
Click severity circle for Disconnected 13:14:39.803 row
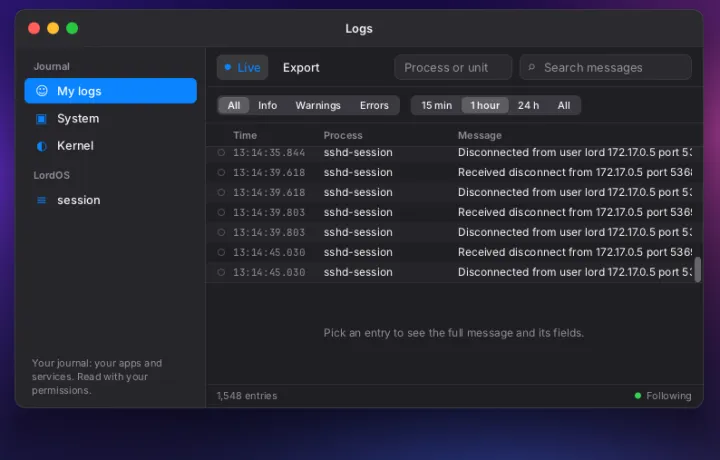click(x=221, y=232)
